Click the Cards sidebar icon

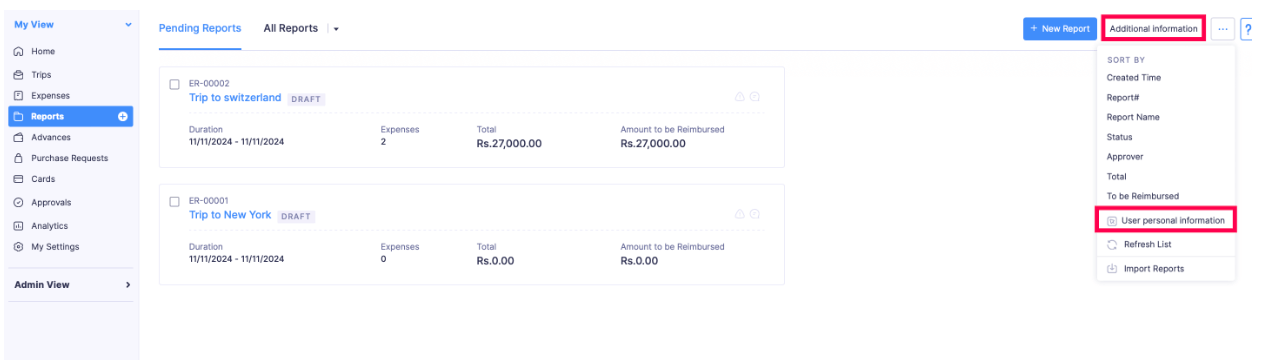[18, 179]
